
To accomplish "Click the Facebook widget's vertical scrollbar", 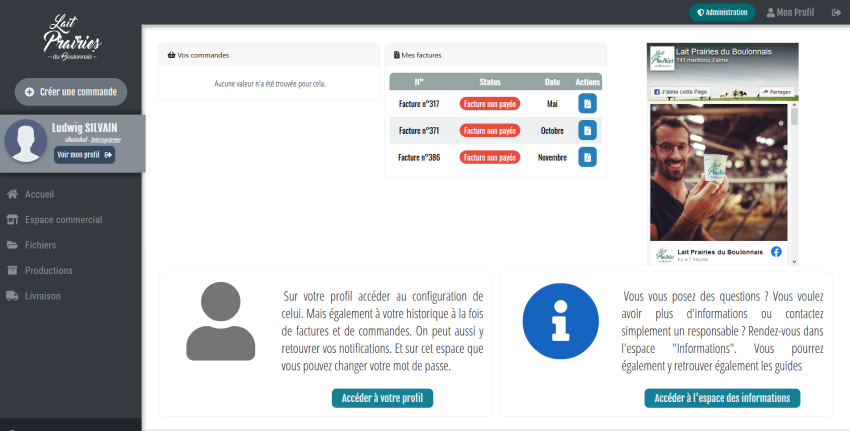I will (x=795, y=180).
